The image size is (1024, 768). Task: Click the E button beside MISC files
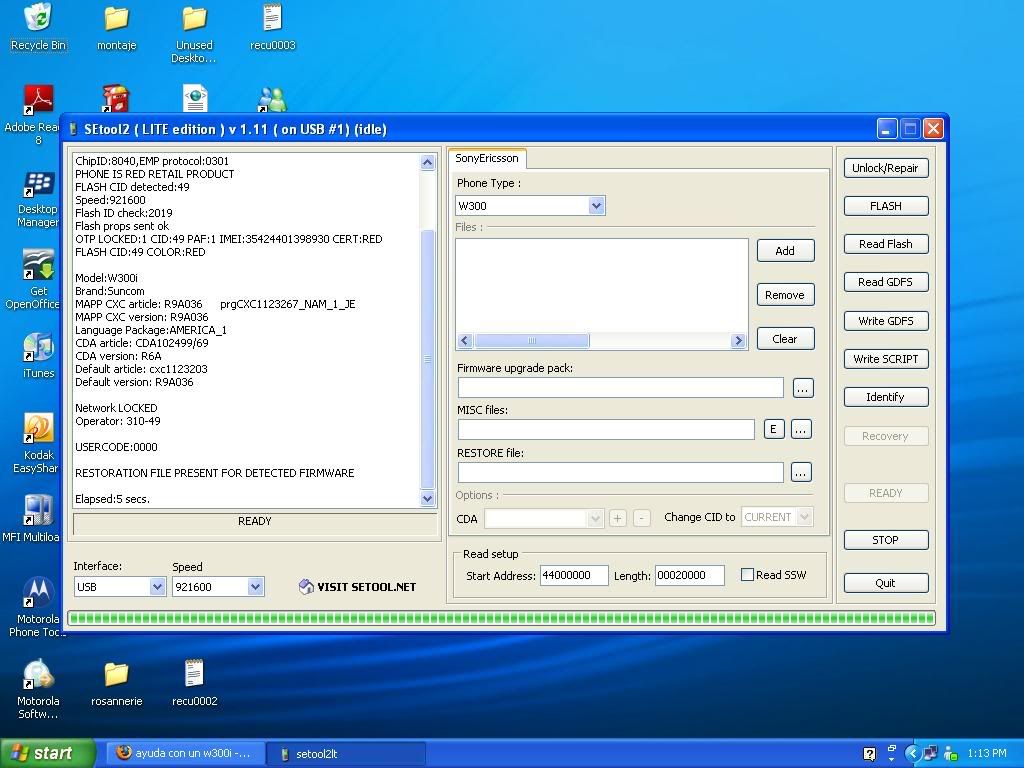click(774, 429)
